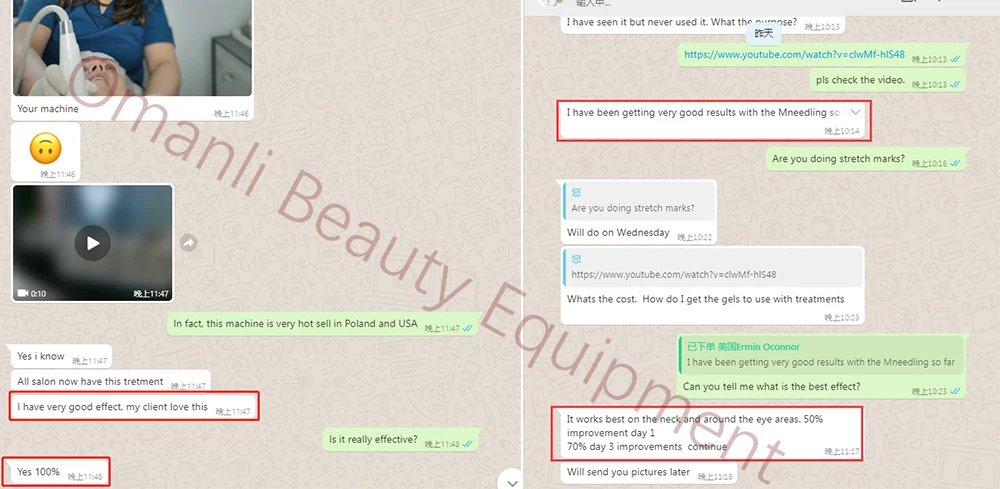Screen dimensions: 1000x489
Task: Click double check marks on Poland and USA message
Action: 467,328
